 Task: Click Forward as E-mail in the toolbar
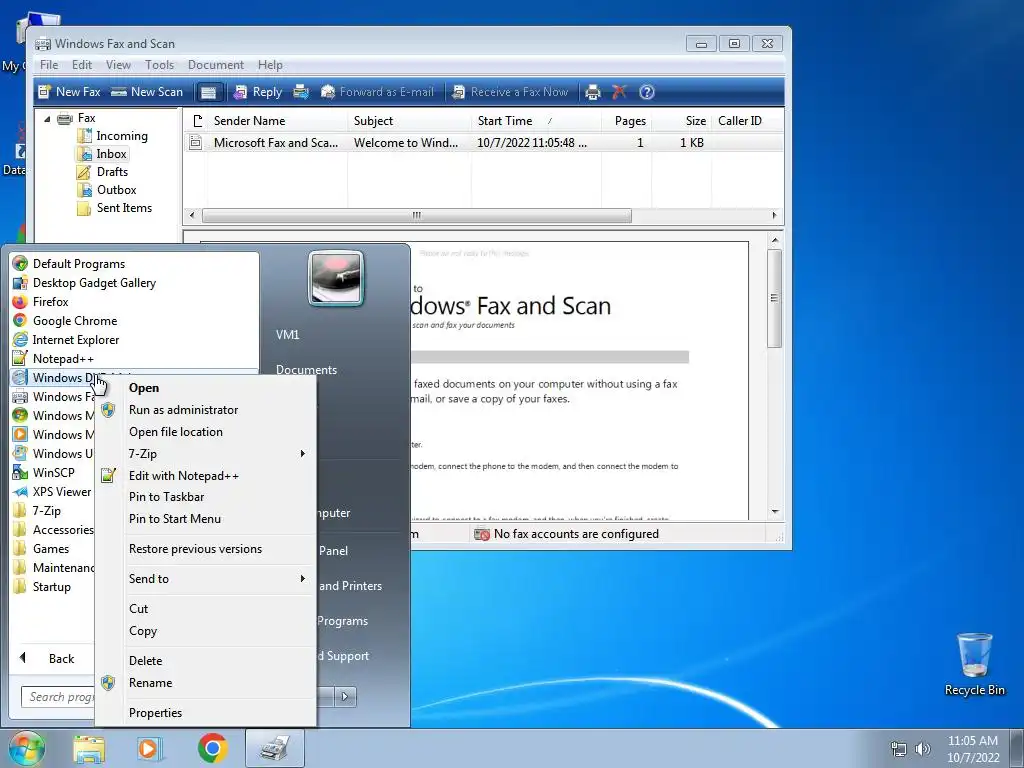377,92
